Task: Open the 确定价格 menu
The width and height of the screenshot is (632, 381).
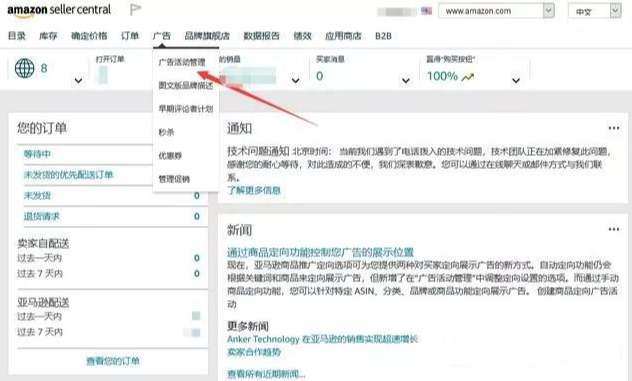Action: click(89, 36)
